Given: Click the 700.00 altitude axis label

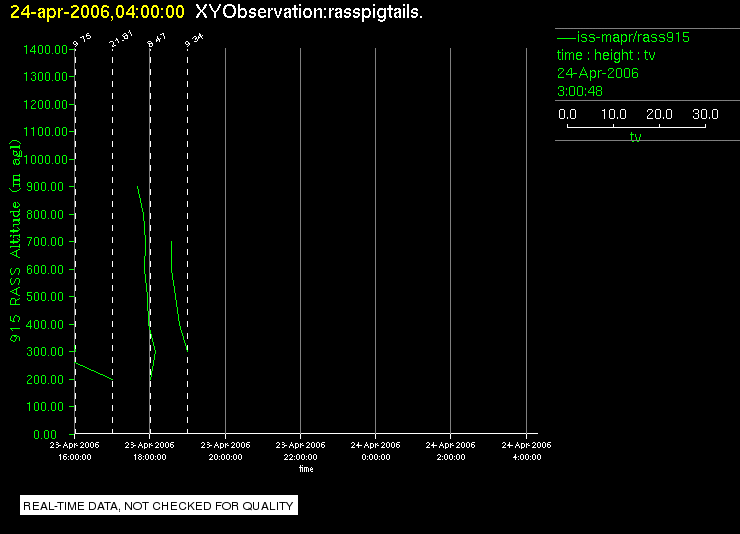Looking at the screenshot, I should pyautogui.click(x=45, y=242).
